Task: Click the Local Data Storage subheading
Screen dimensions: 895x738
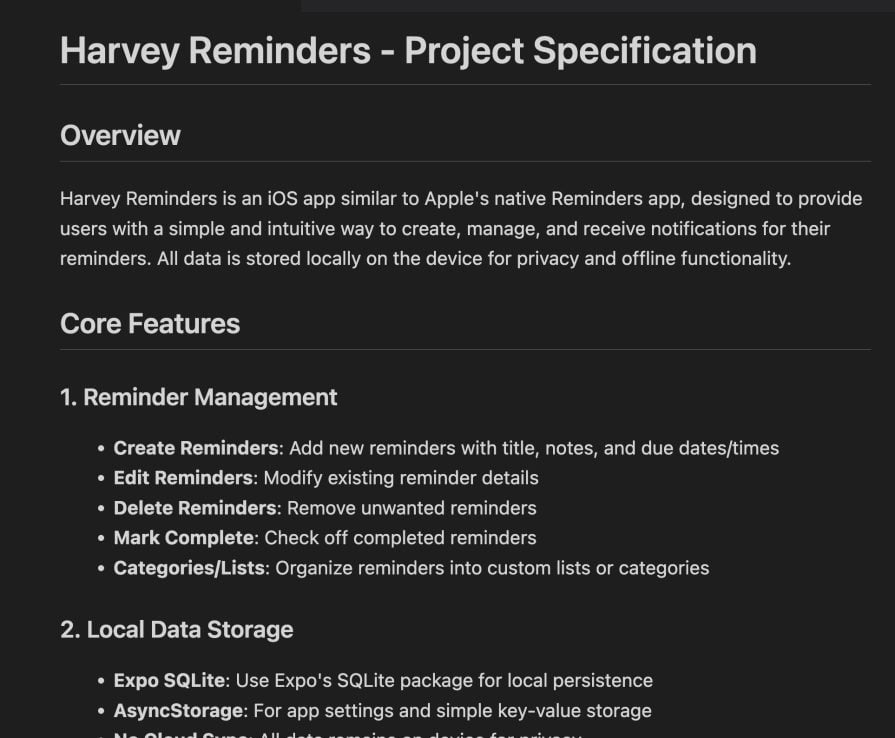Action: click(176, 629)
